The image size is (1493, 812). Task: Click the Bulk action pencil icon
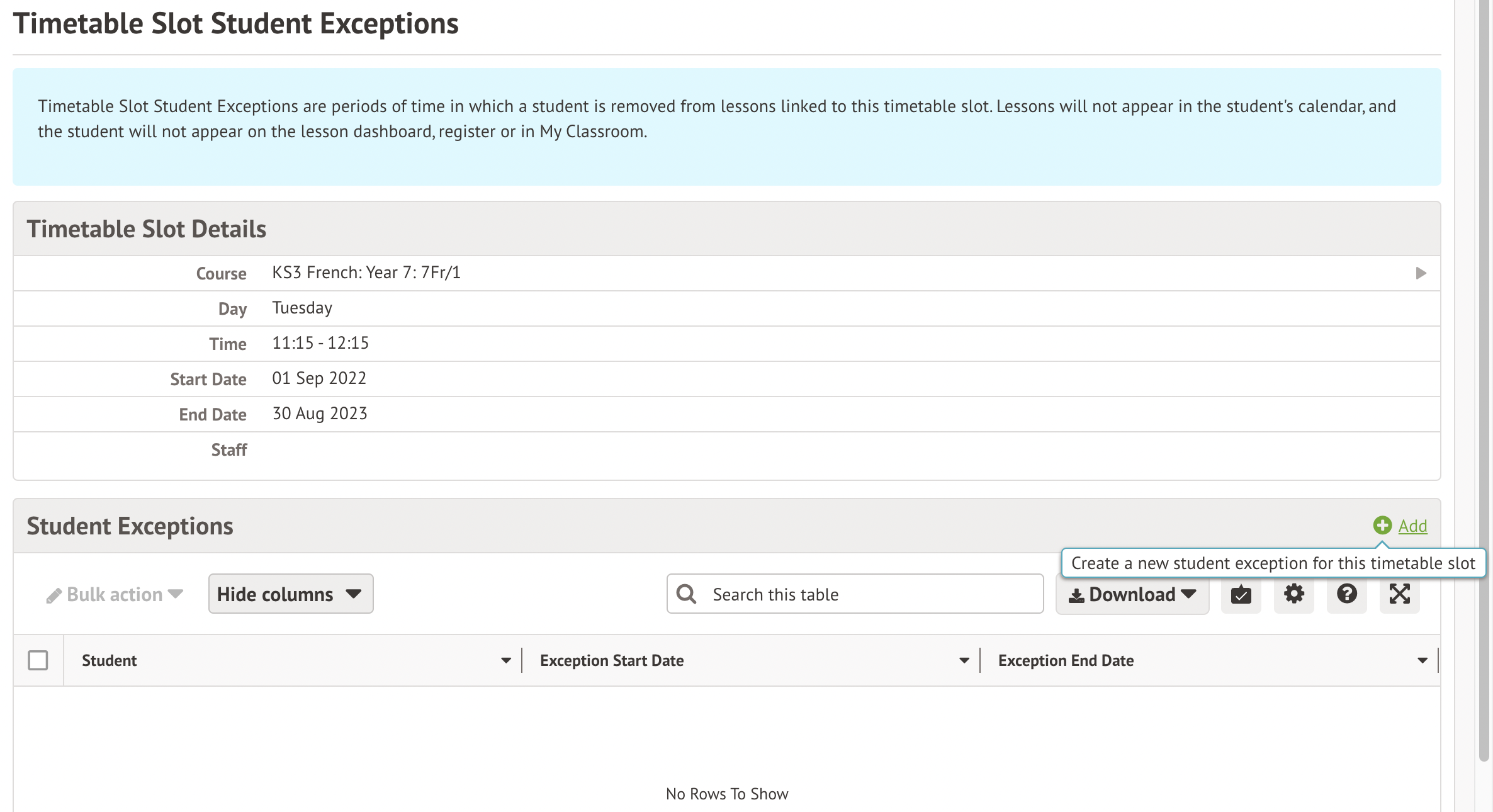tap(54, 595)
